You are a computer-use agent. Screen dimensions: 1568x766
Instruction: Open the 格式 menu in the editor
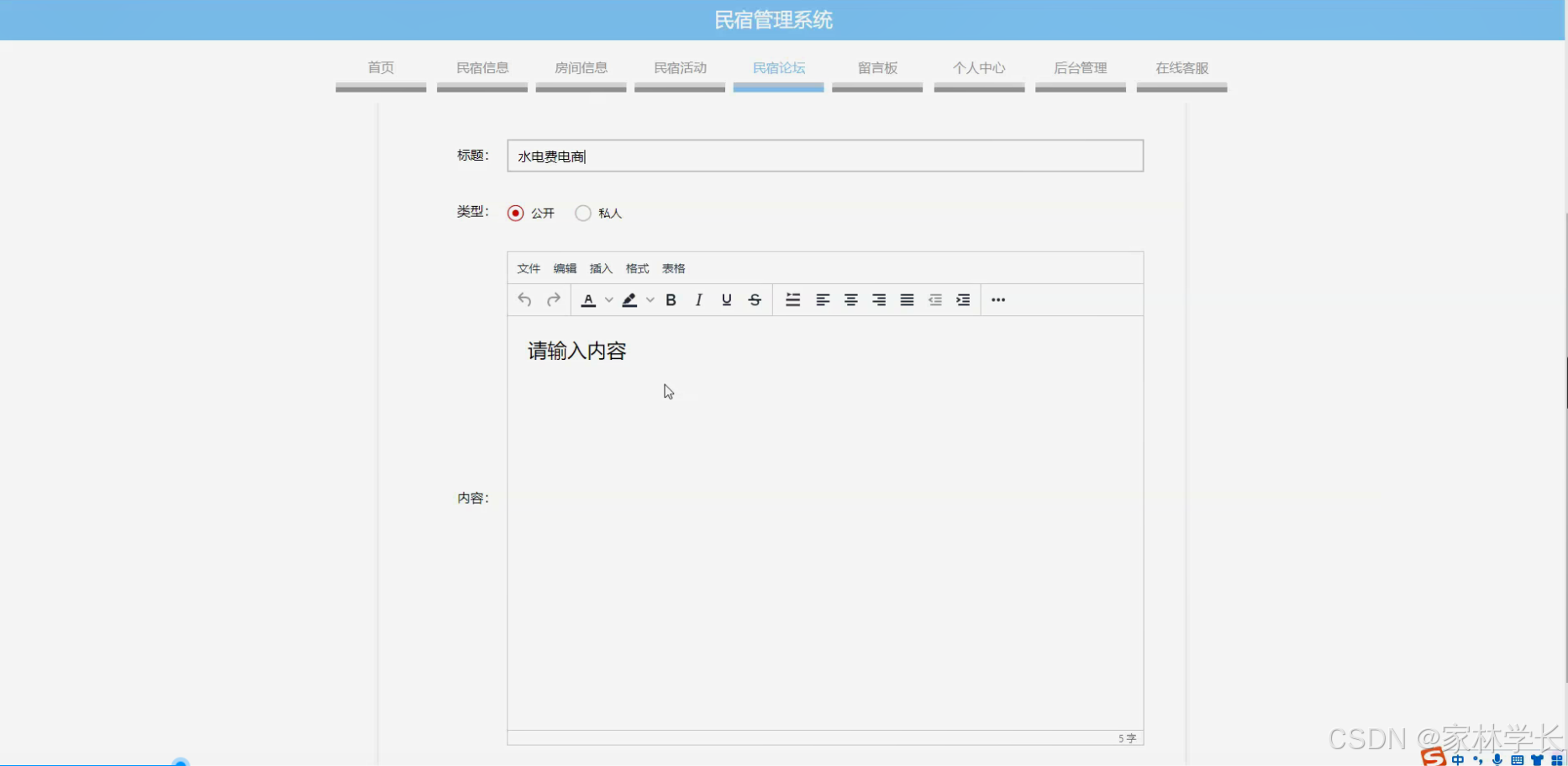point(636,267)
